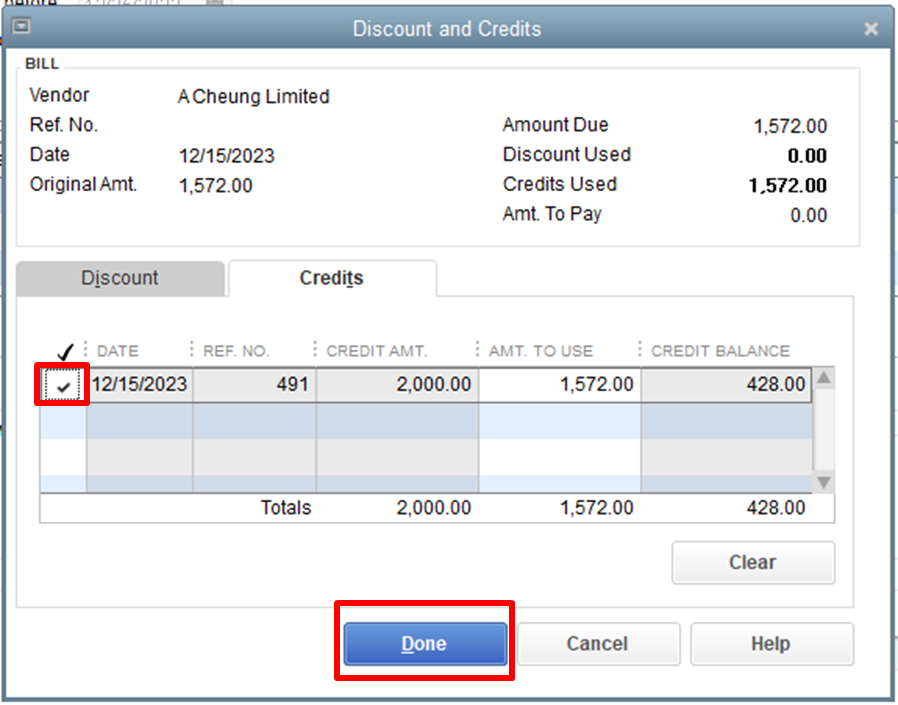
Task: Open the window menu icon in title bar
Action: (21, 26)
